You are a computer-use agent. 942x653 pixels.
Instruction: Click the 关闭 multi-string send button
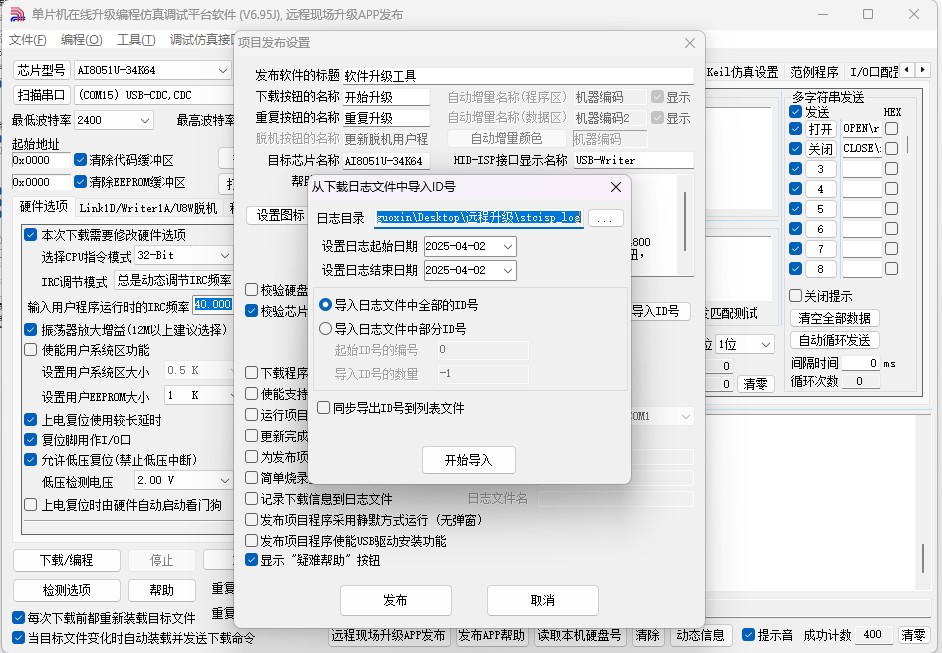[x=820, y=149]
